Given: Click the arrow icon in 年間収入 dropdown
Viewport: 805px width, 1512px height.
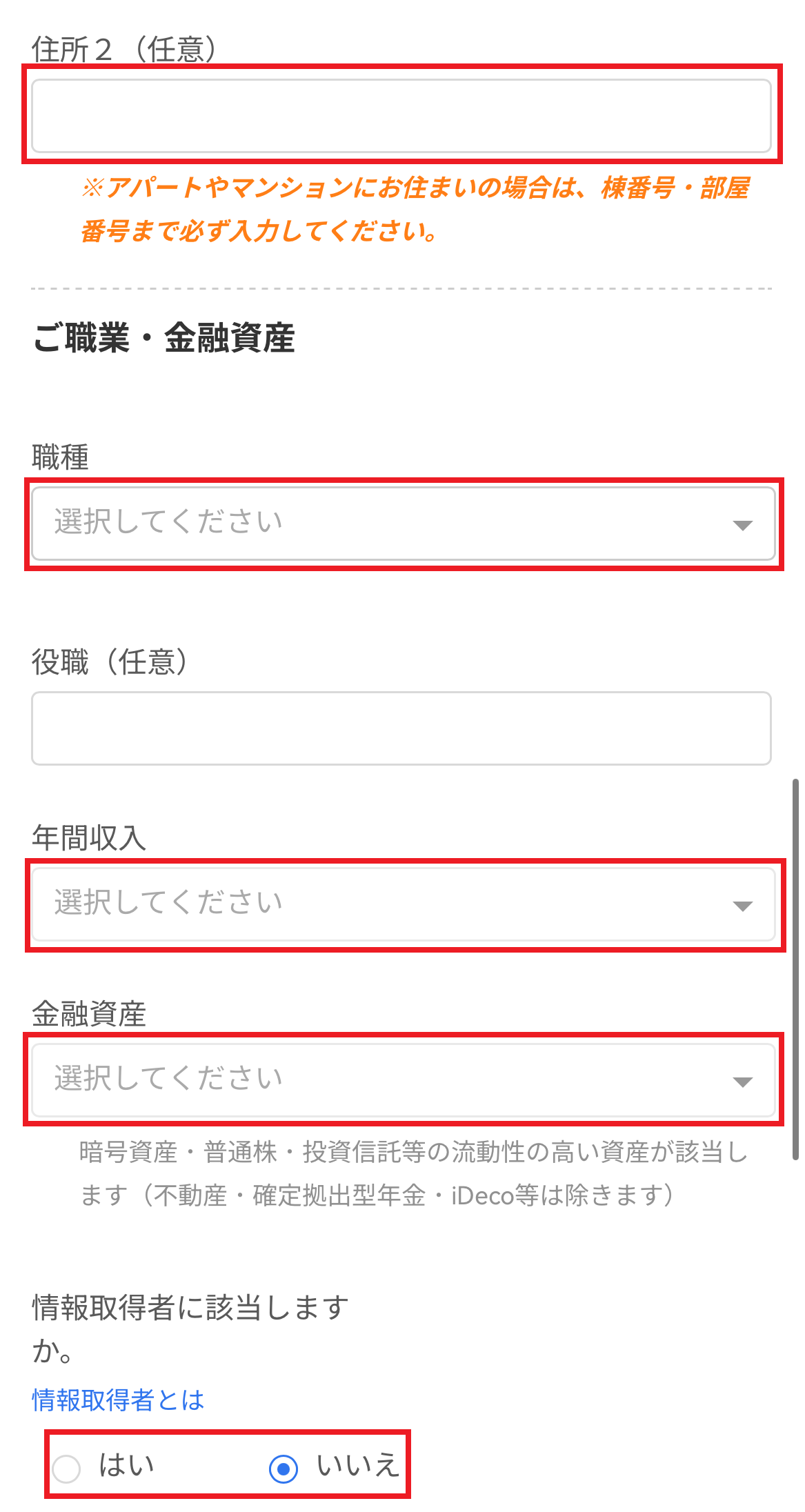Looking at the screenshot, I should tap(742, 906).
